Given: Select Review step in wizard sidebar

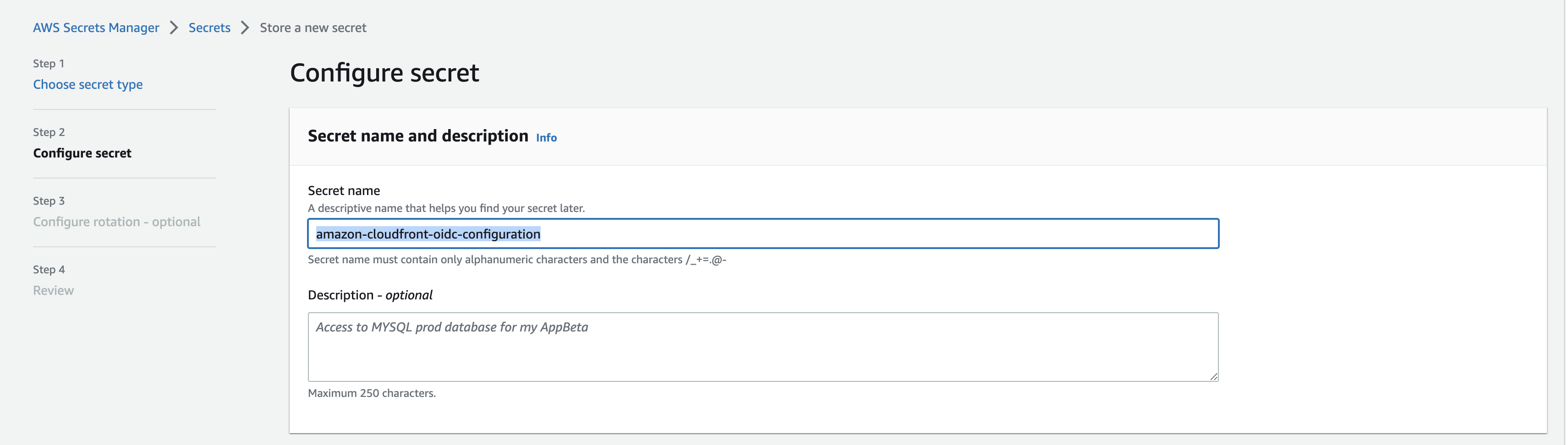Looking at the screenshot, I should 53,291.
